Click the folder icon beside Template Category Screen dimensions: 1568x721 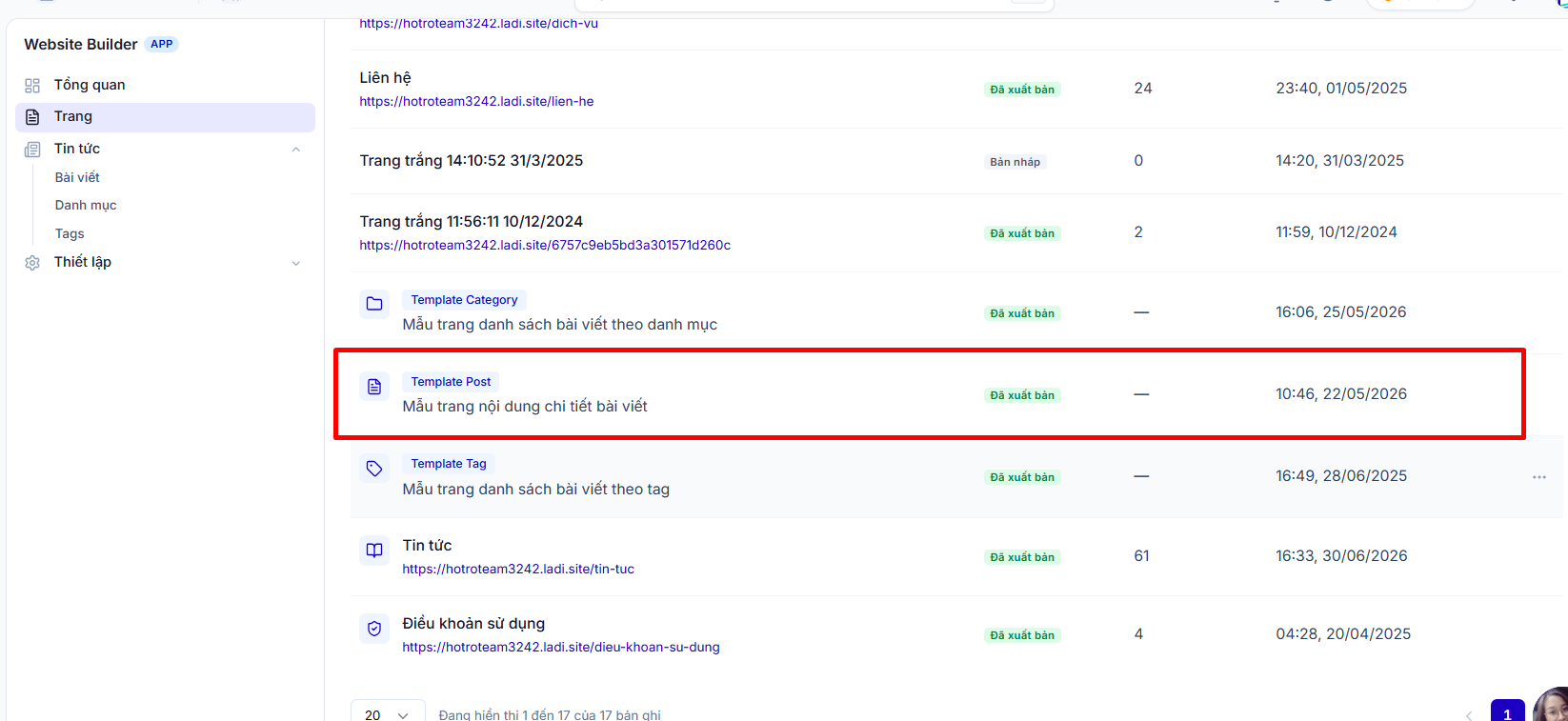374,304
